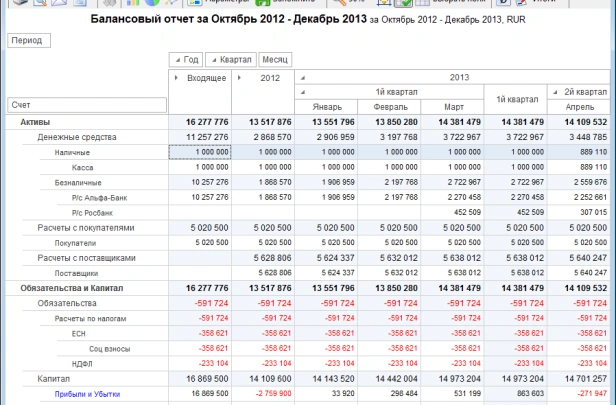Expand the 2012 year column
Viewport: 616px width, 405px height.
click(239, 78)
